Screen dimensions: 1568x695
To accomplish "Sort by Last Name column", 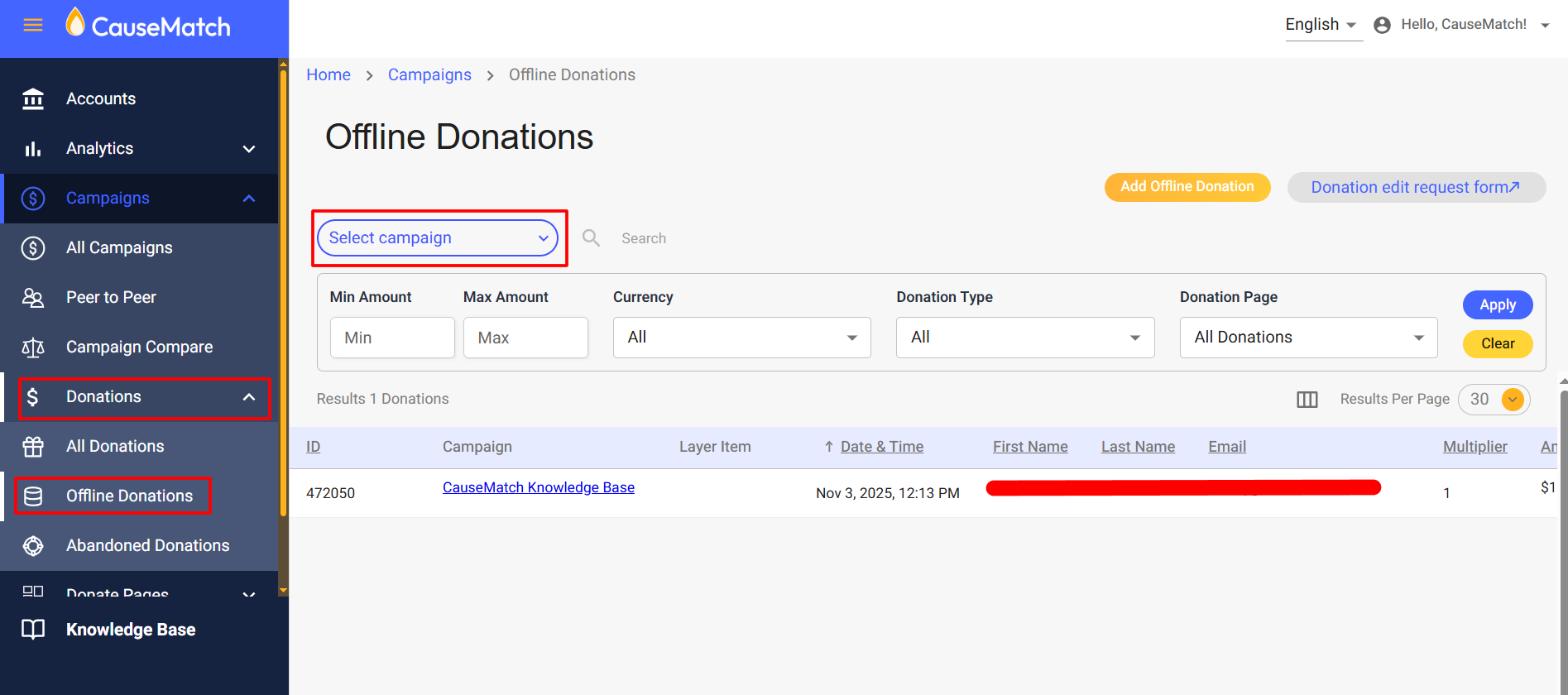I will pyautogui.click(x=1138, y=447).
